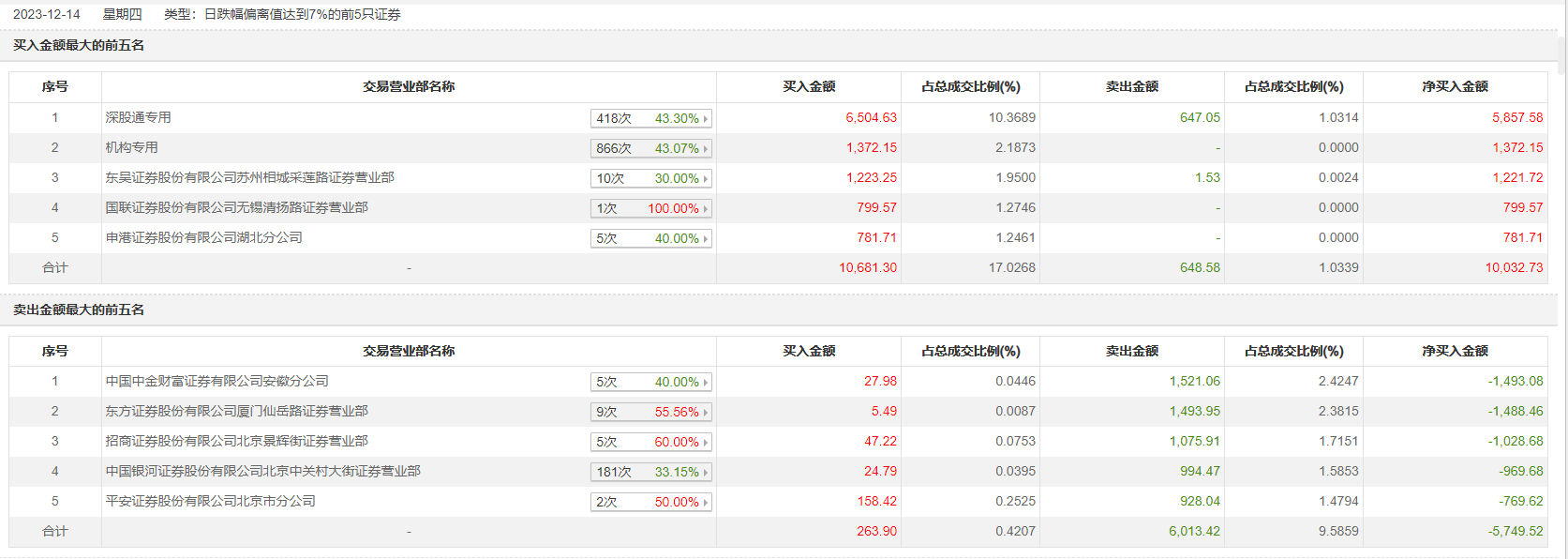Open 中国银河证券北京中关村大街营业部 link
The height and width of the screenshot is (559, 1568).
pyautogui.click(x=262, y=471)
